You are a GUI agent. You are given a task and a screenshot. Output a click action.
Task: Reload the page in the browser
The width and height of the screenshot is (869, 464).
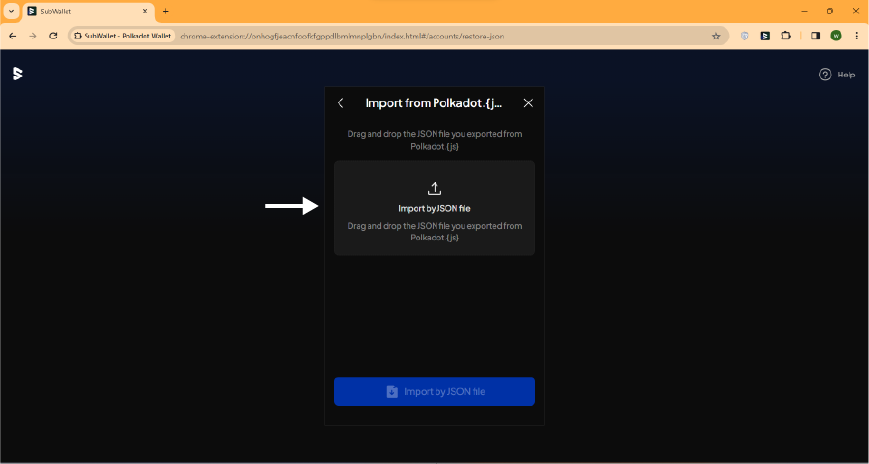[x=53, y=35]
